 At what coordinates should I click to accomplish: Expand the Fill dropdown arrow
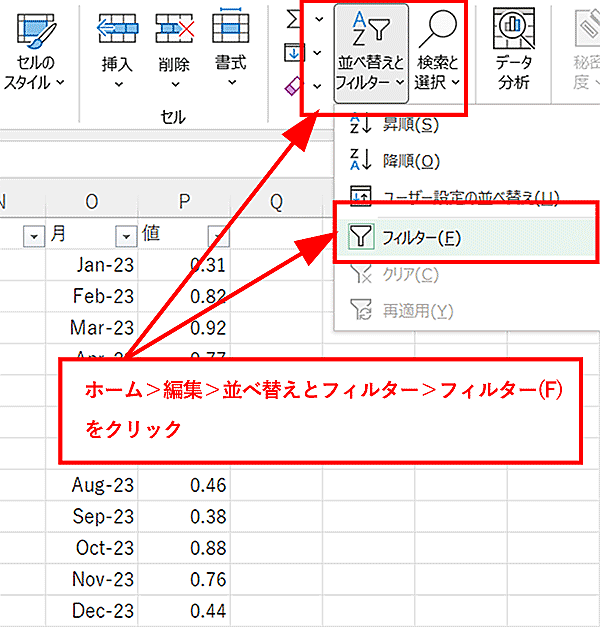click(318, 53)
